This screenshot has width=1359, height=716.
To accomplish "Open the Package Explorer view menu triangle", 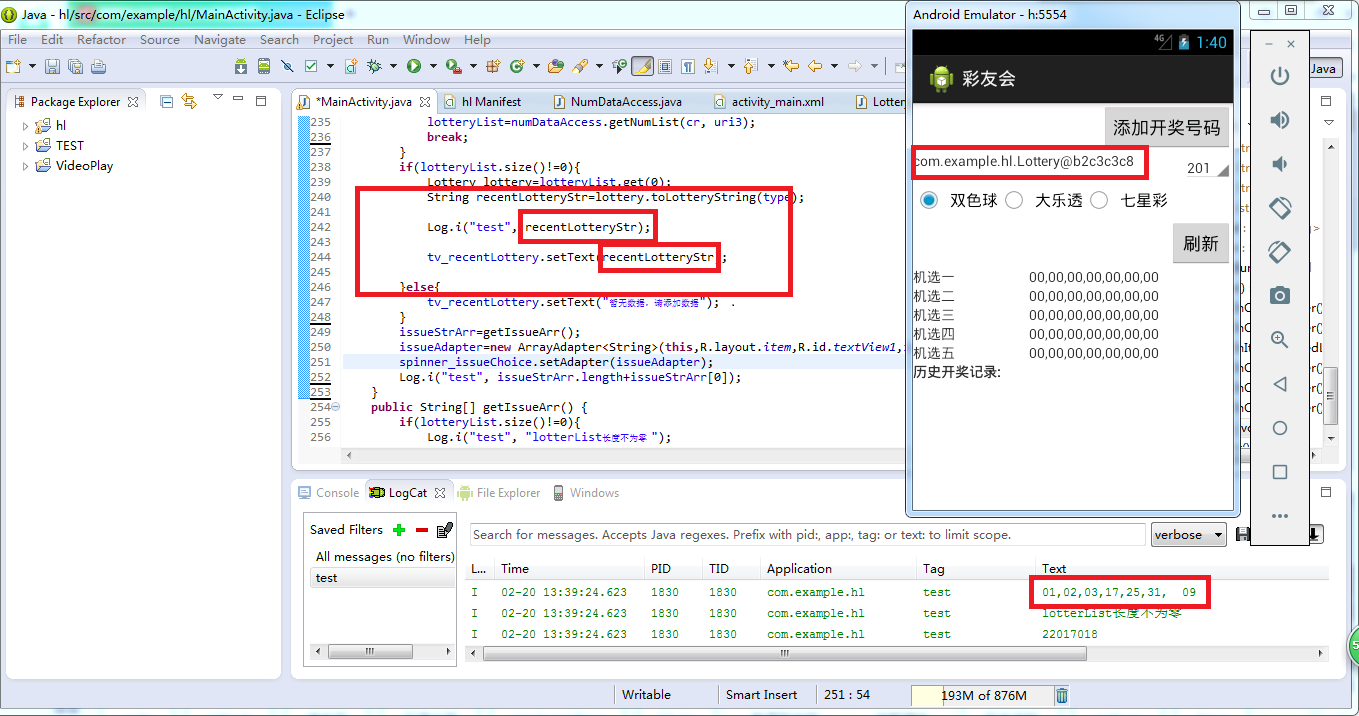I will click(217, 98).
